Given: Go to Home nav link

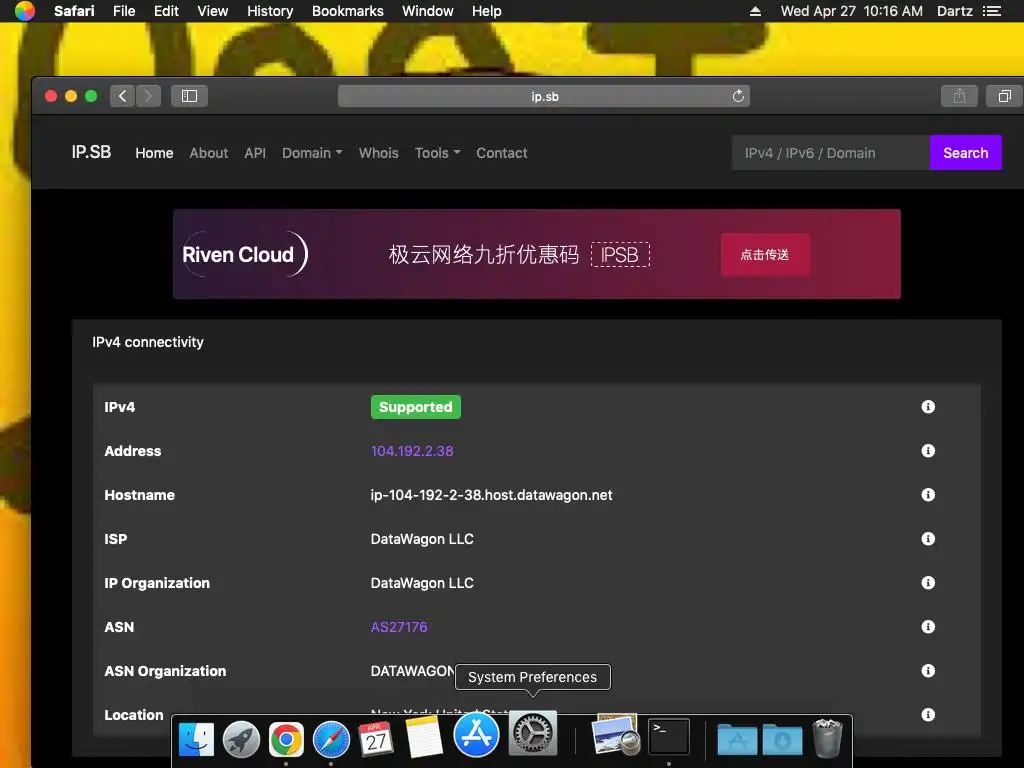Looking at the screenshot, I should [154, 153].
